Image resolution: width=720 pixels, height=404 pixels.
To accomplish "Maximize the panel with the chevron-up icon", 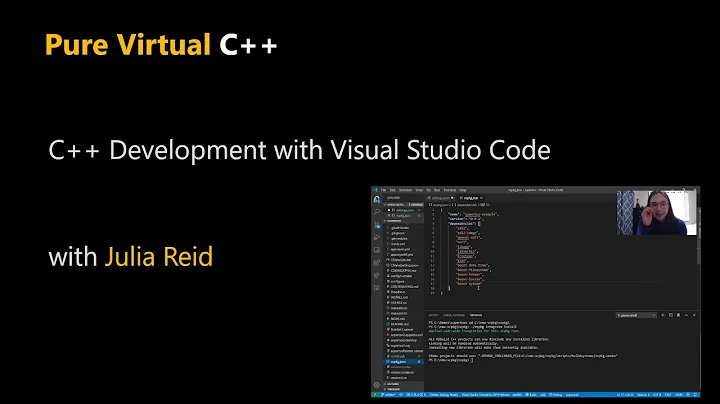I will (x=686, y=315).
